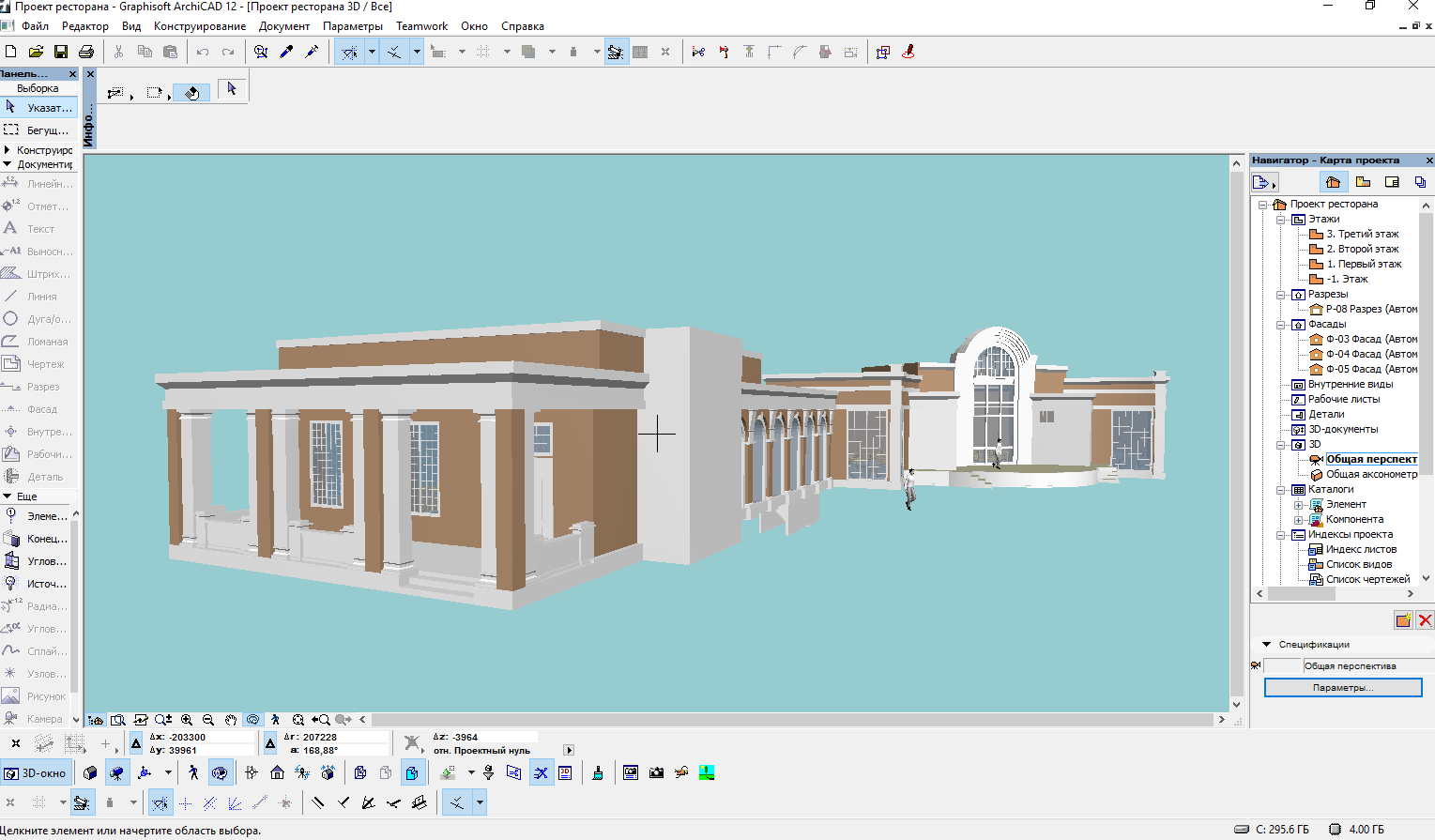Open the Teamwork menu
The height and width of the screenshot is (840, 1435).
[421, 26]
